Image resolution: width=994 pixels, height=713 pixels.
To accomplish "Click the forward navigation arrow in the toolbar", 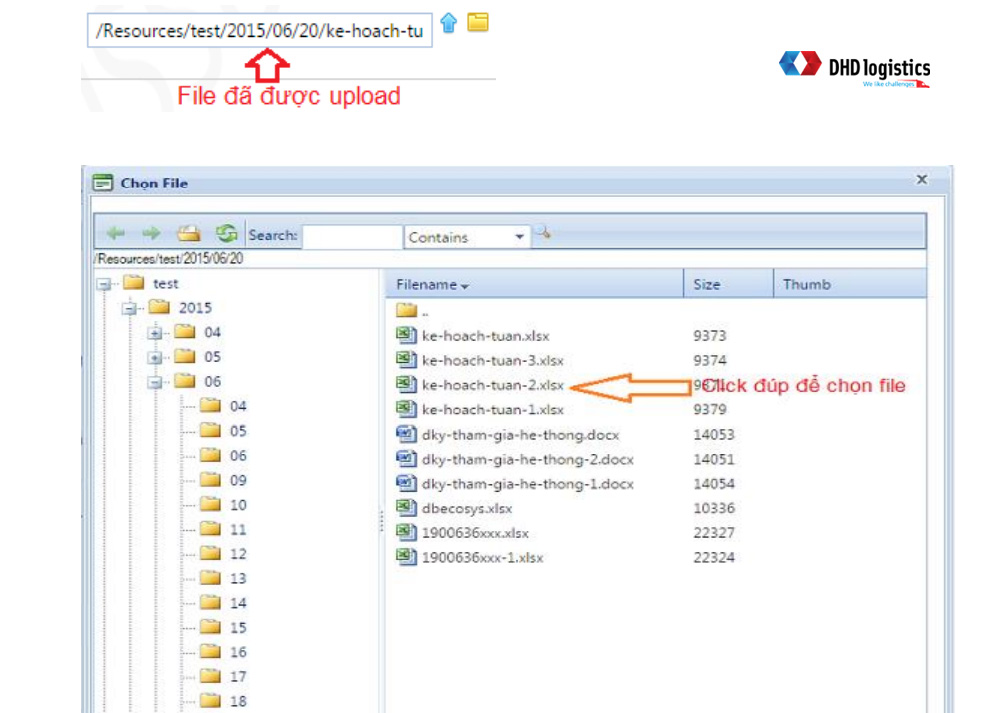I will click(x=151, y=232).
